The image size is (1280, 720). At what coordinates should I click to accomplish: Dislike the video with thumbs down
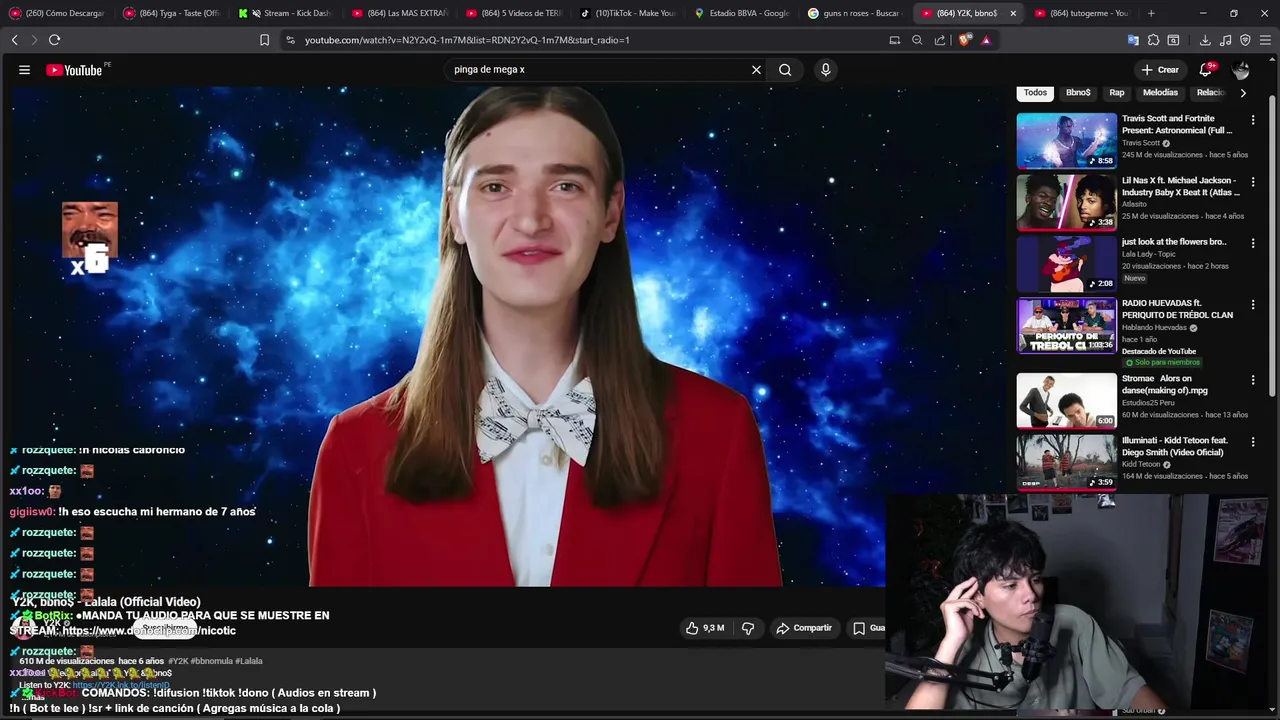point(748,628)
